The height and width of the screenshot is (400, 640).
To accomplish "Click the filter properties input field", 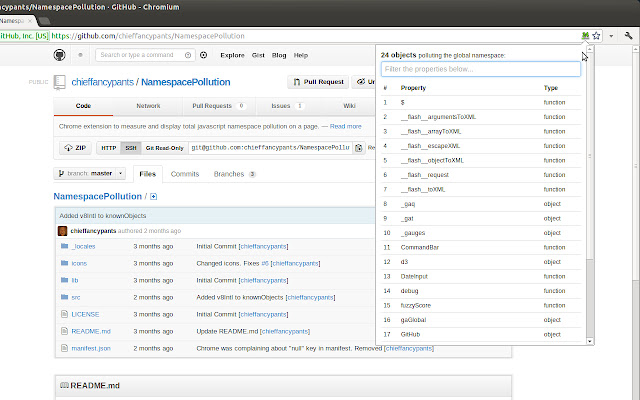I will pos(481,69).
